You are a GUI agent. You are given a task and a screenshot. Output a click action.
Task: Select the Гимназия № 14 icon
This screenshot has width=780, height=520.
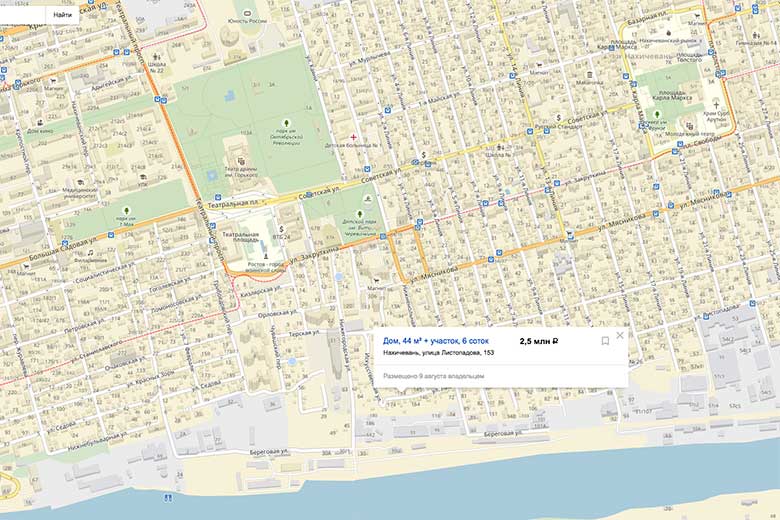pyautogui.click(x=756, y=35)
